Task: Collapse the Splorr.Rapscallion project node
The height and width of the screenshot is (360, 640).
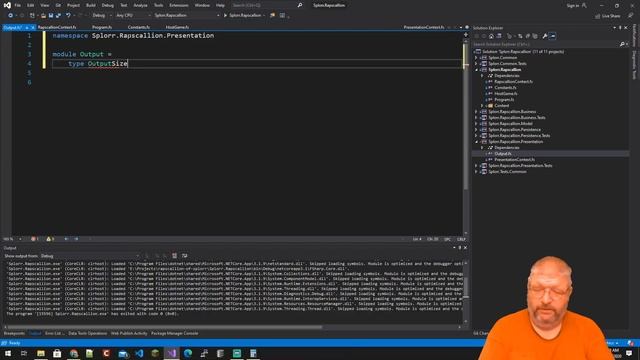Action: pyautogui.click(x=476, y=70)
